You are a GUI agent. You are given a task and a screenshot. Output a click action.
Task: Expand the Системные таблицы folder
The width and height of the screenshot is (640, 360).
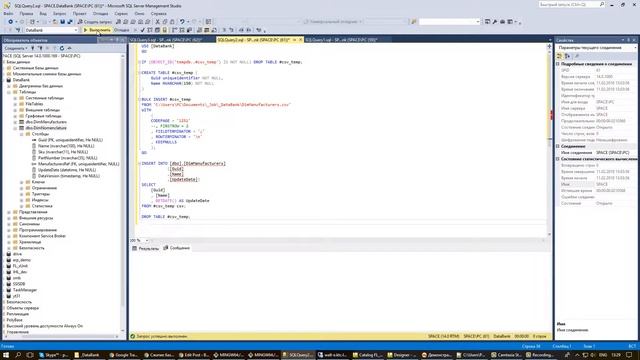16,98
